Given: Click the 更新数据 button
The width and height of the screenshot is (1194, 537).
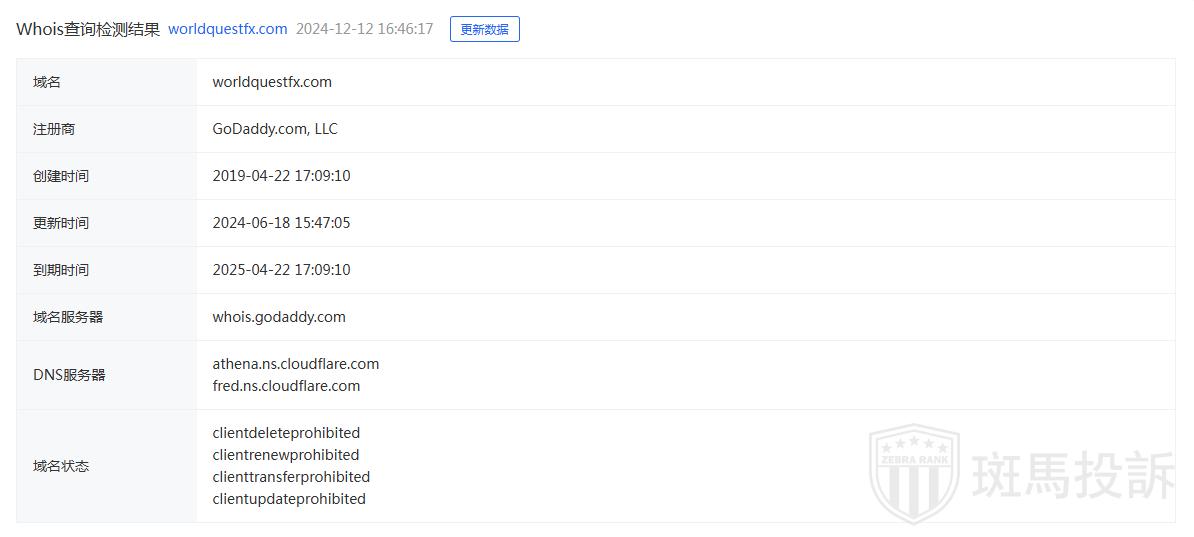Looking at the screenshot, I should pyautogui.click(x=484, y=29).
